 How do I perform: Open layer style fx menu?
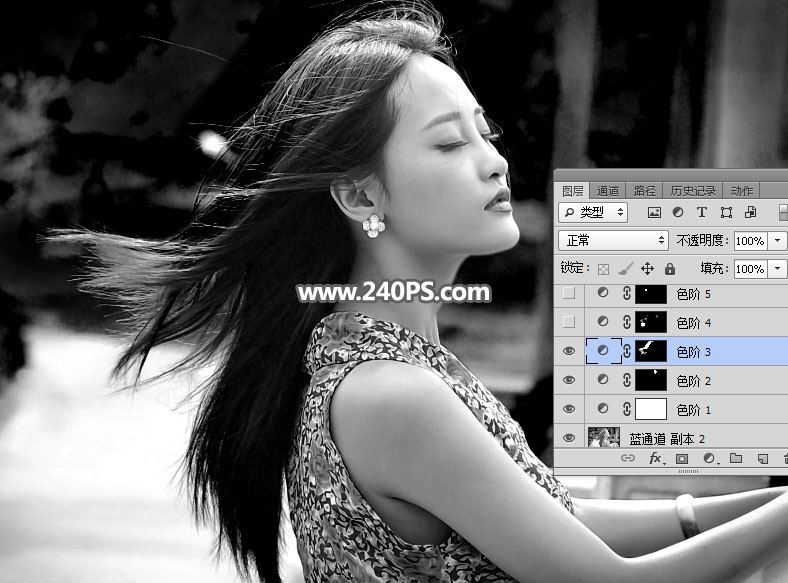pyautogui.click(x=655, y=458)
